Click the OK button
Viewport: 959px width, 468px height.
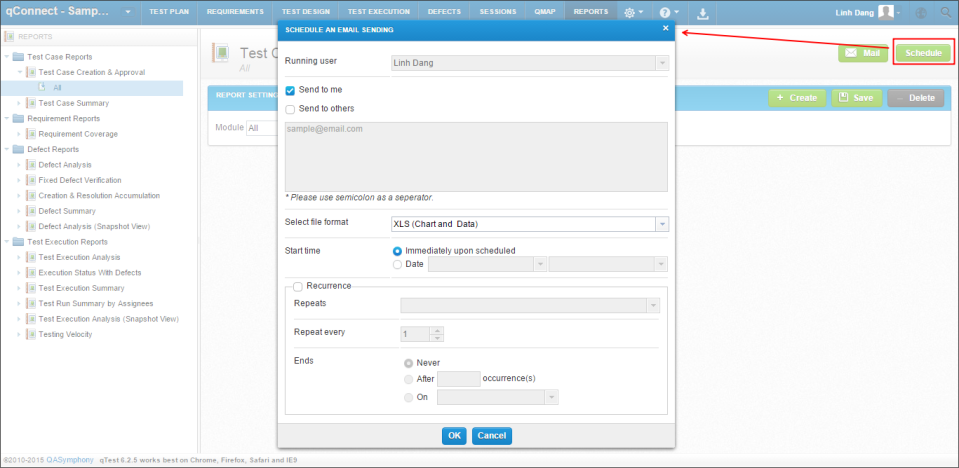coord(454,435)
